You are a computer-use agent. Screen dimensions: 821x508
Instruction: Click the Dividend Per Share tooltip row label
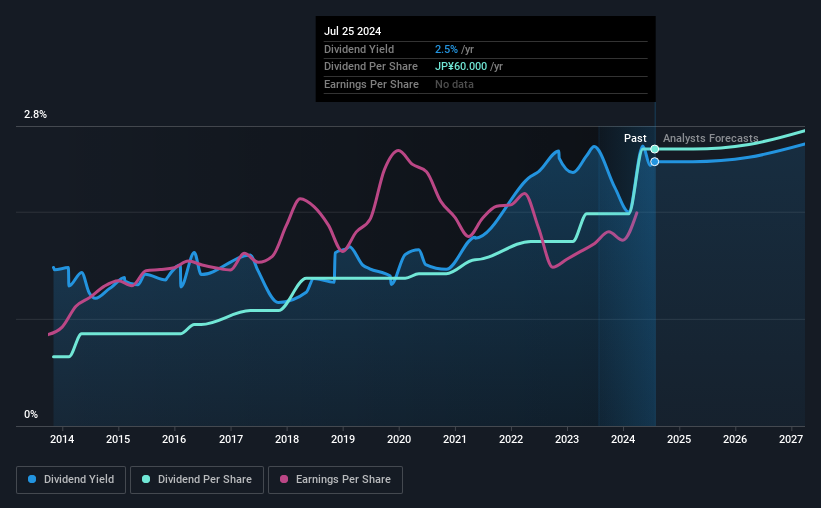(x=371, y=67)
